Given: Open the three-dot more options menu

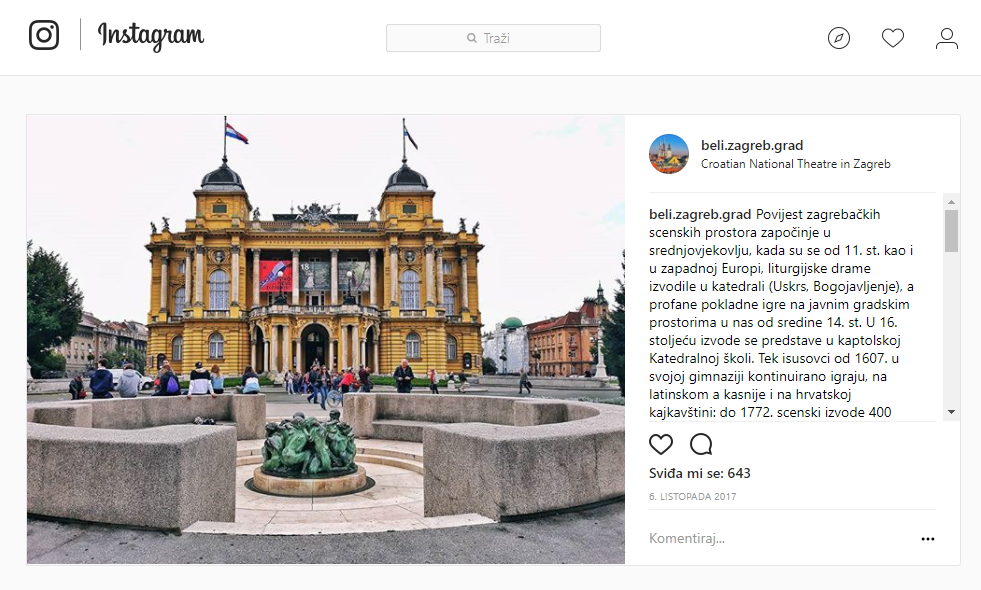Looking at the screenshot, I should click(928, 539).
